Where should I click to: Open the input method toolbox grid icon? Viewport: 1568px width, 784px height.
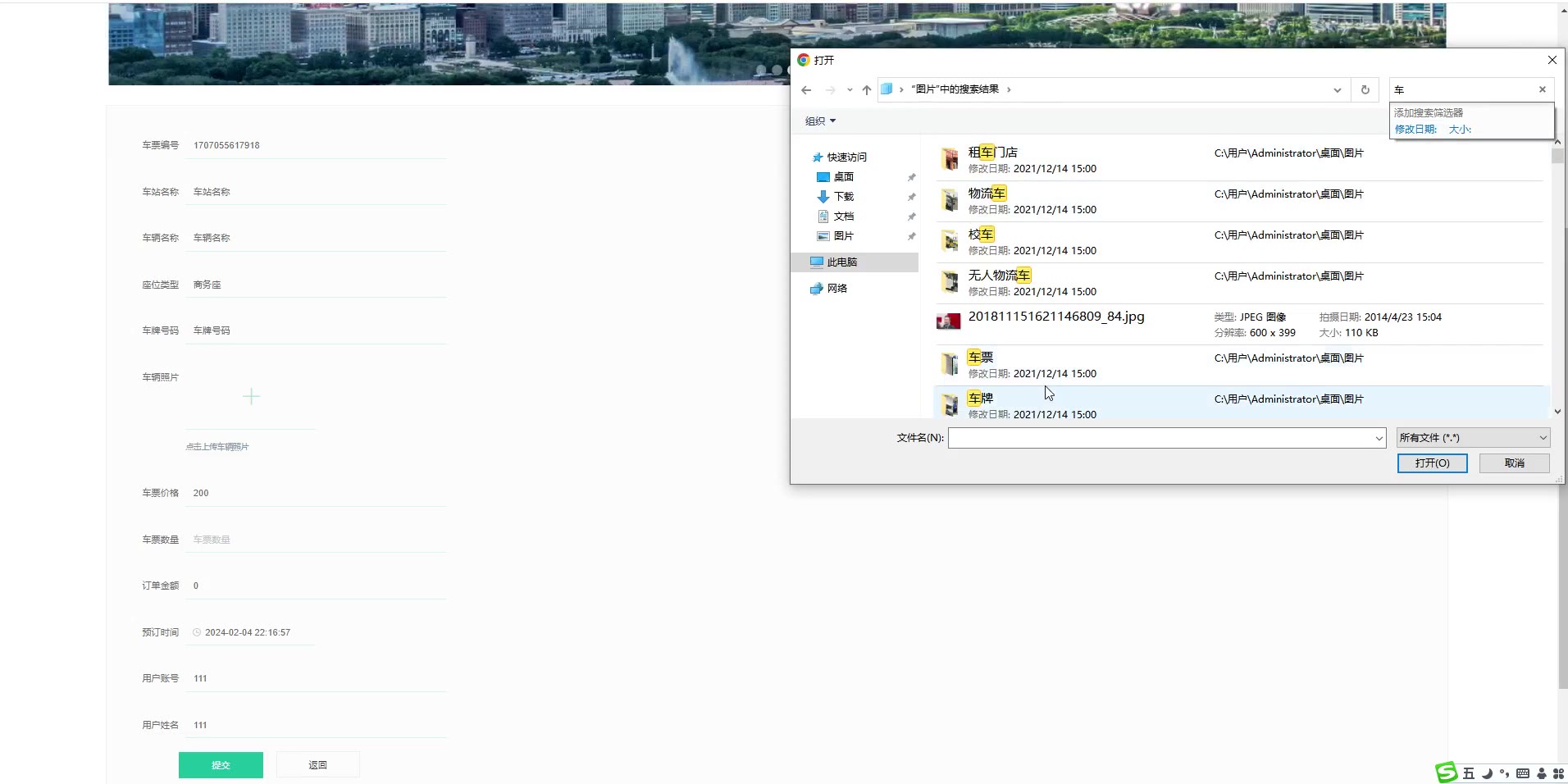pyautogui.click(x=1558, y=773)
